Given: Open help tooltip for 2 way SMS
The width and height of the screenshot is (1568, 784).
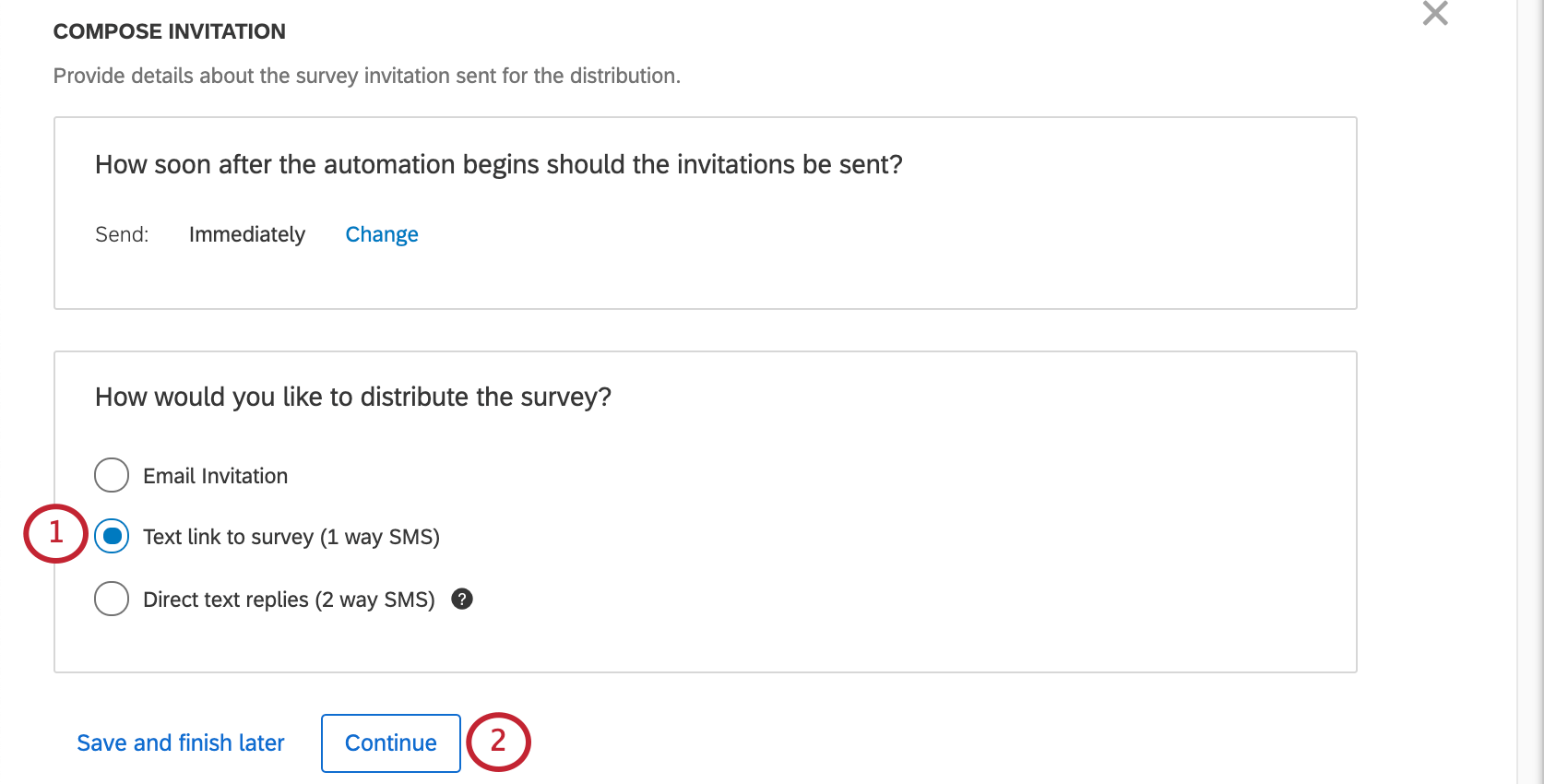Looking at the screenshot, I should (x=462, y=600).
